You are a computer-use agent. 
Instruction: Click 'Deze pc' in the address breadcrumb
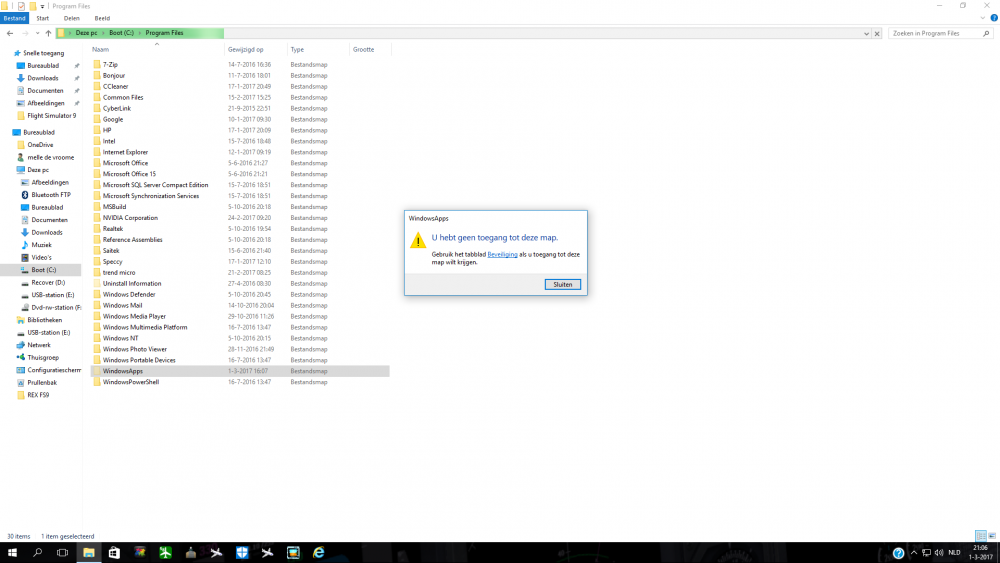coord(87,33)
